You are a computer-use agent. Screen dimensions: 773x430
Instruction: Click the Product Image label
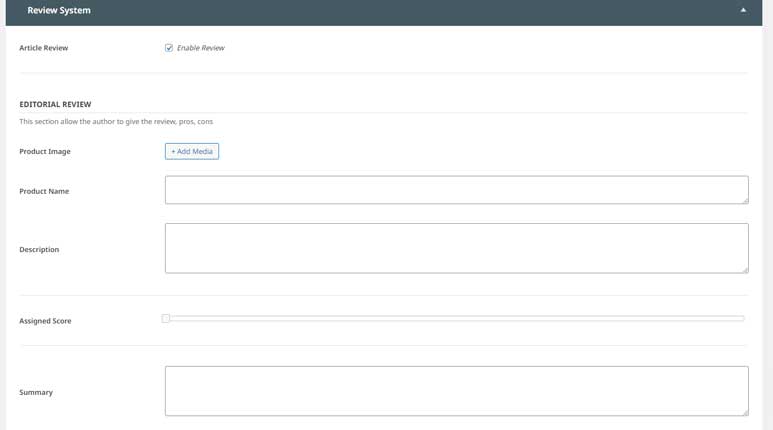point(45,152)
